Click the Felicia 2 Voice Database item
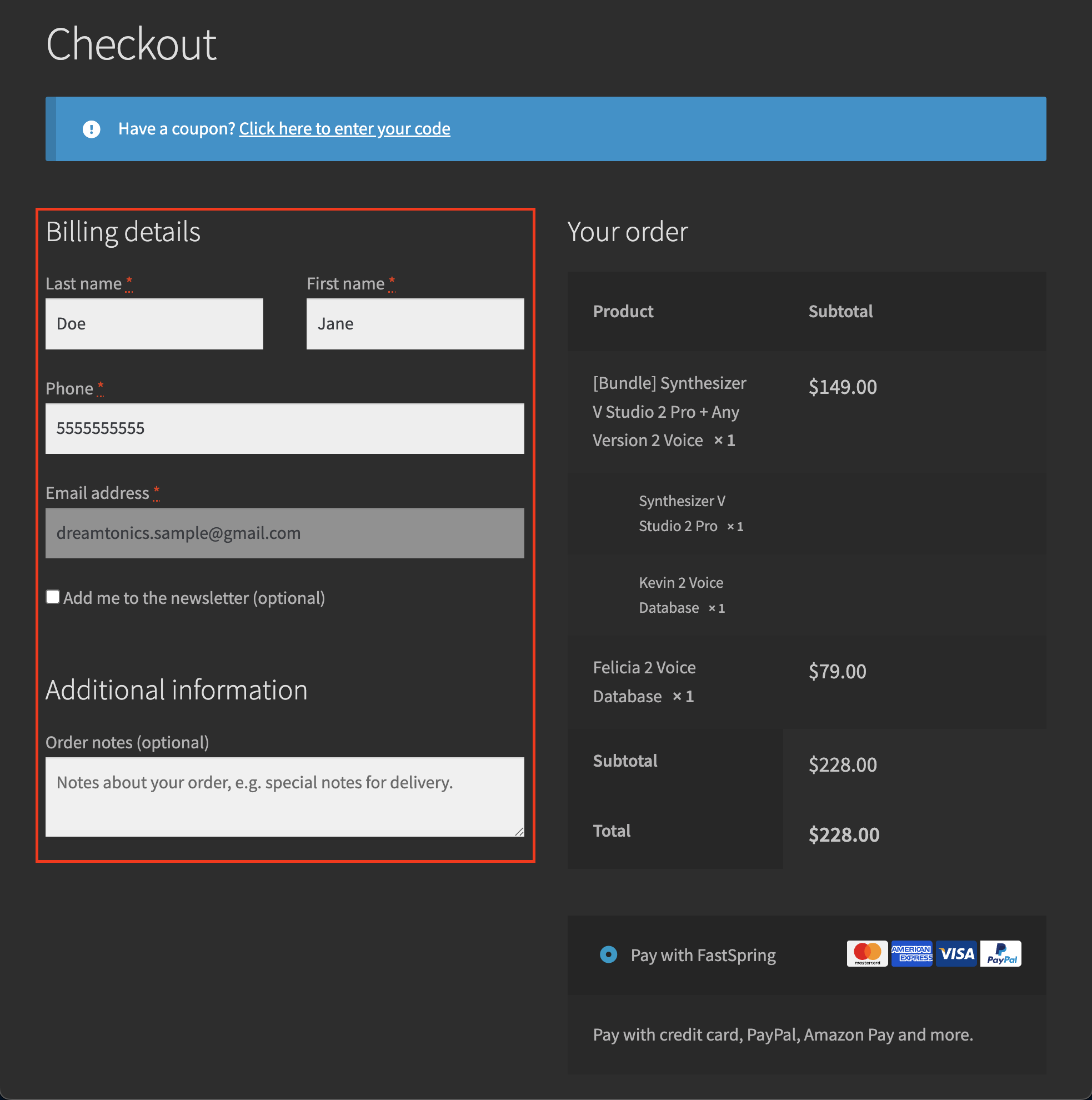The image size is (1092, 1100). click(644, 682)
